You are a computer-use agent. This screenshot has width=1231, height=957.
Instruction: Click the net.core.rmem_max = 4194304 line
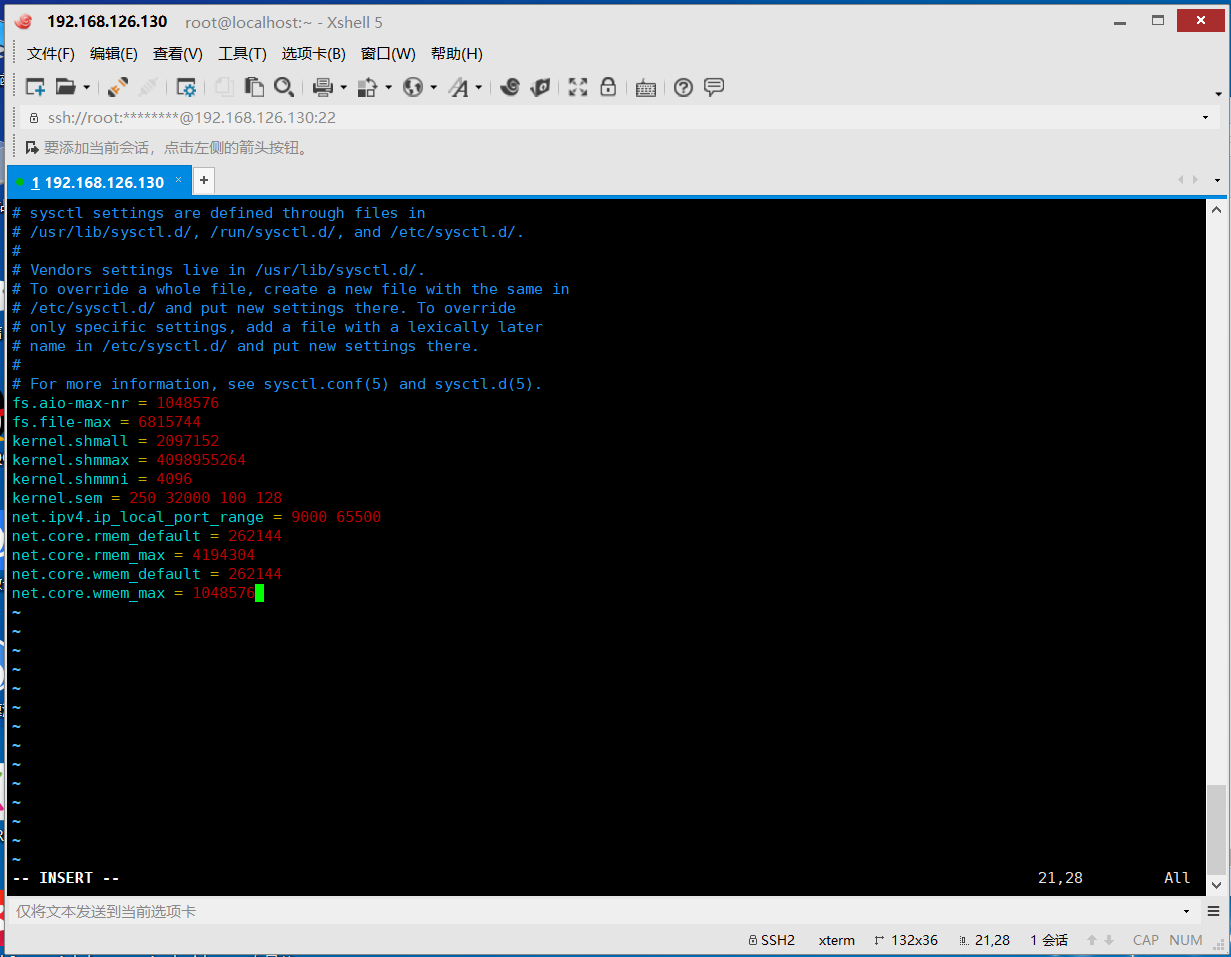(134, 555)
